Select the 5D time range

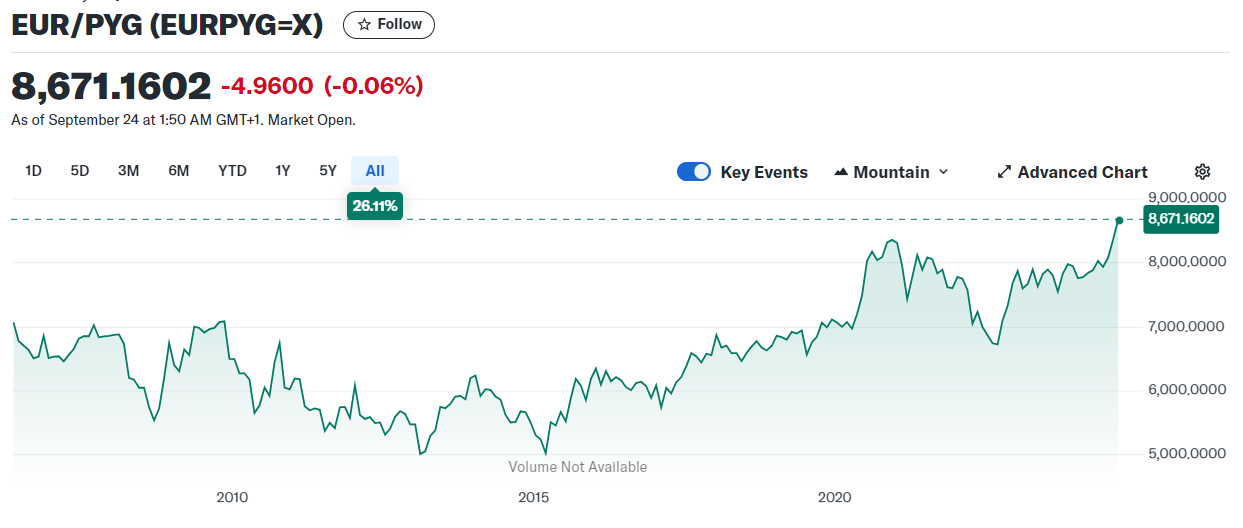[80, 171]
